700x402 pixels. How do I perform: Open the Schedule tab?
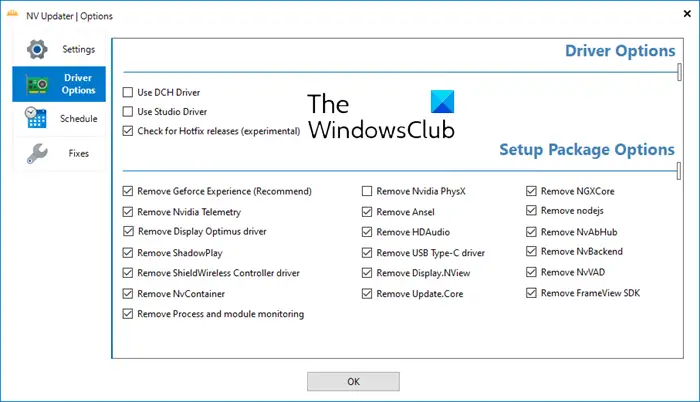78,118
